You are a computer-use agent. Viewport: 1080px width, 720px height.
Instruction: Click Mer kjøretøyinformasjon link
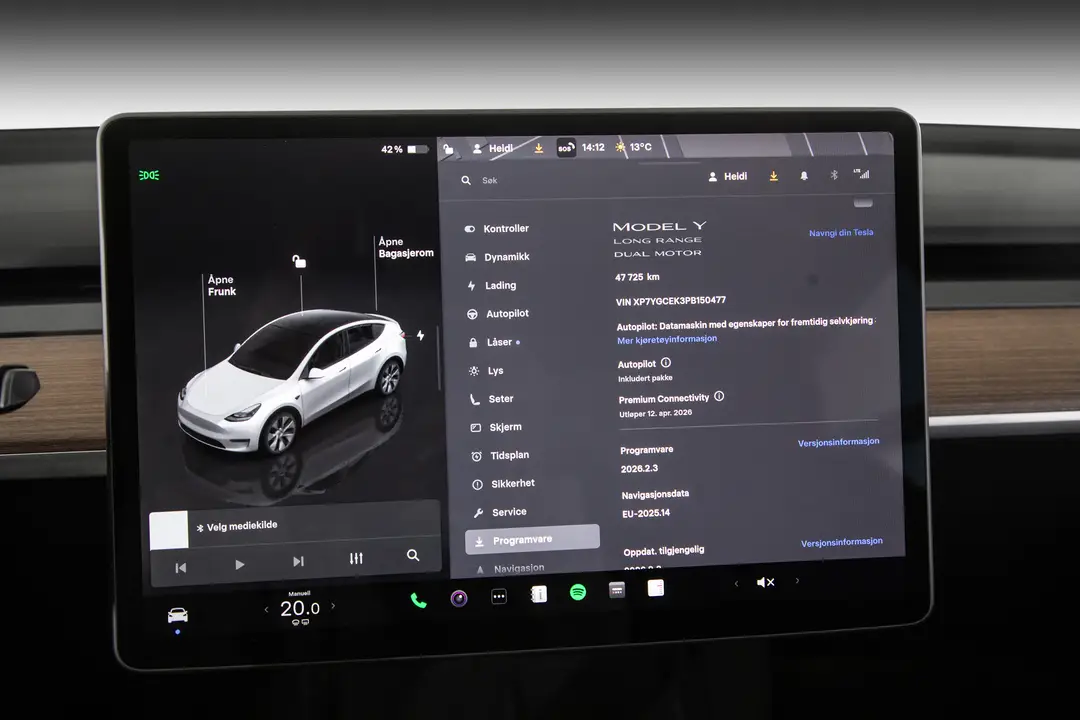click(667, 340)
